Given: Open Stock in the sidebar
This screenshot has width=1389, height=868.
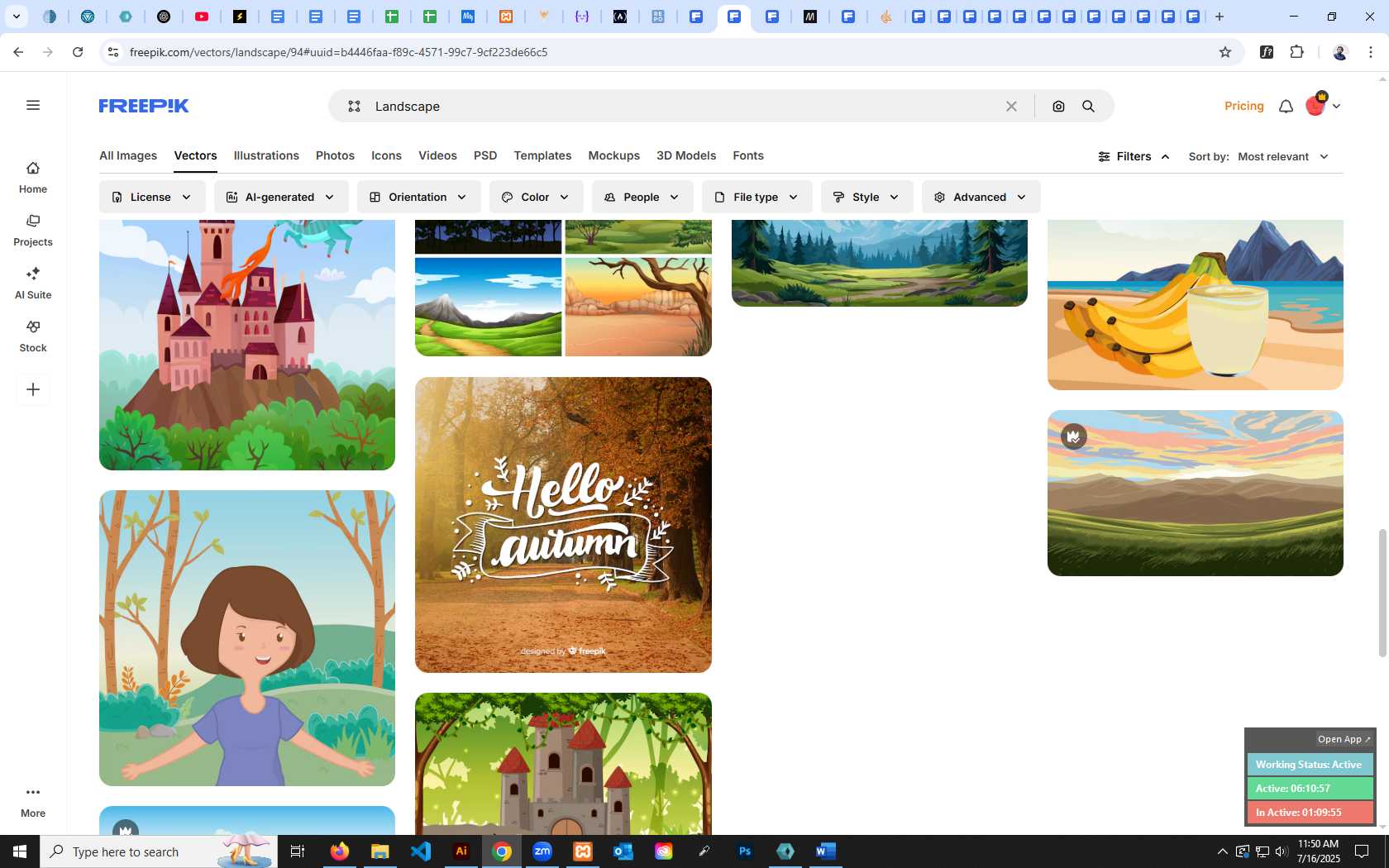Looking at the screenshot, I should pyautogui.click(x=33, y=336).
